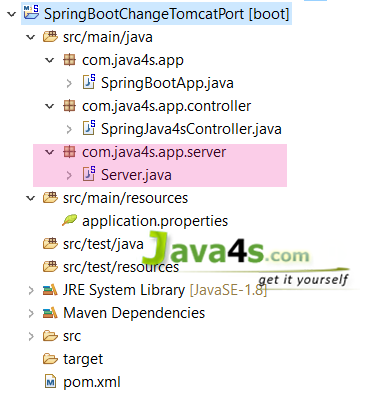The height and width of the screenshot is (401, 379).
Task: Click the com.java4s.app package icon
Action: pyautogui.click(x=69, y=60)
